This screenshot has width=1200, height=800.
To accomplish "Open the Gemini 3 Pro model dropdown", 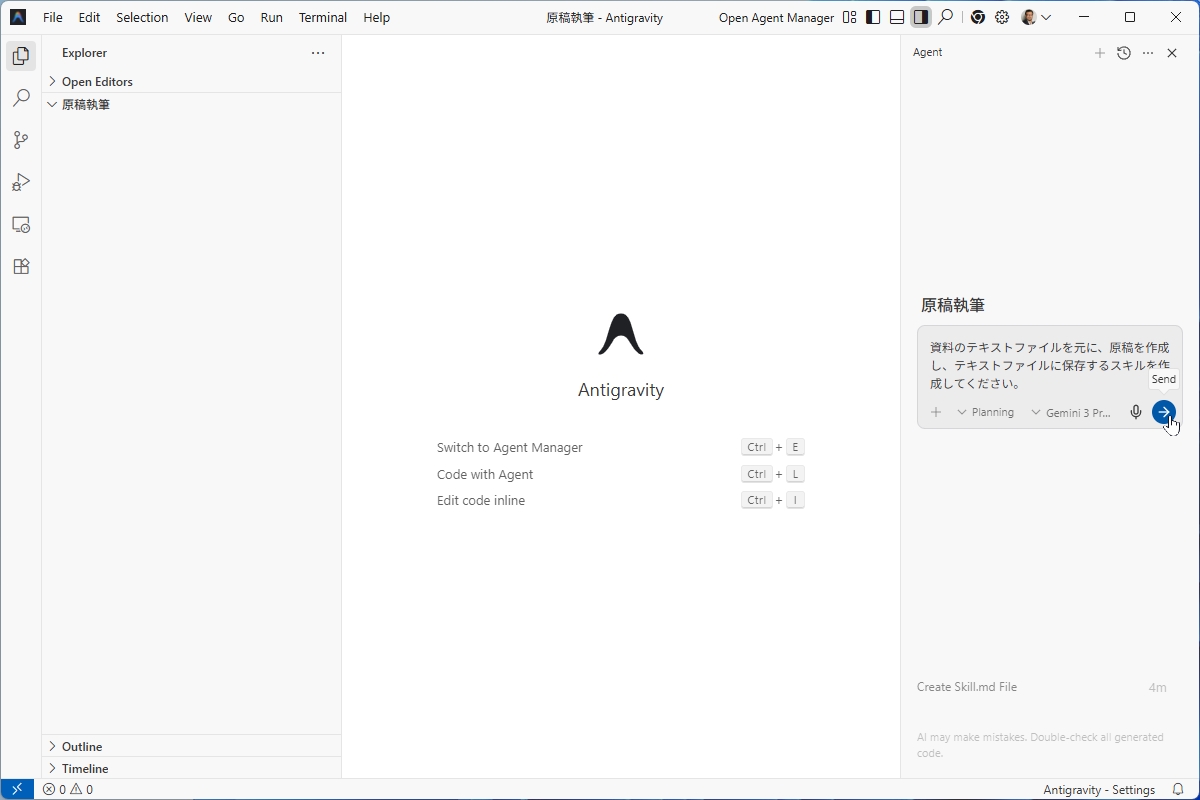I will (1071, 412).
